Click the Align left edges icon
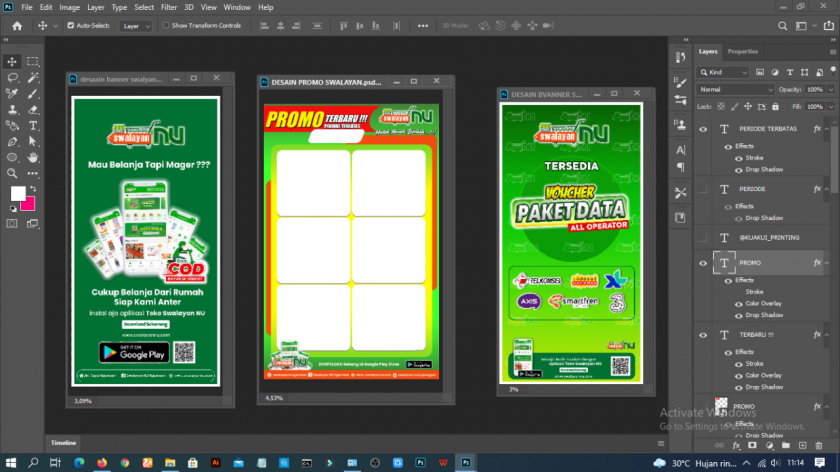 tap(264, 26)
